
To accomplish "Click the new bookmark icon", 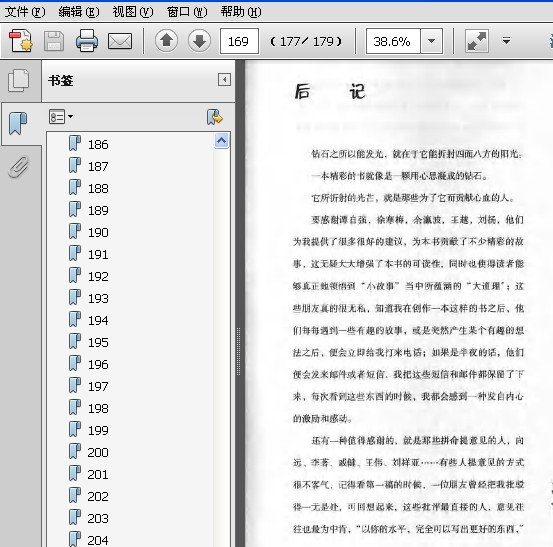I will point(214,117).
